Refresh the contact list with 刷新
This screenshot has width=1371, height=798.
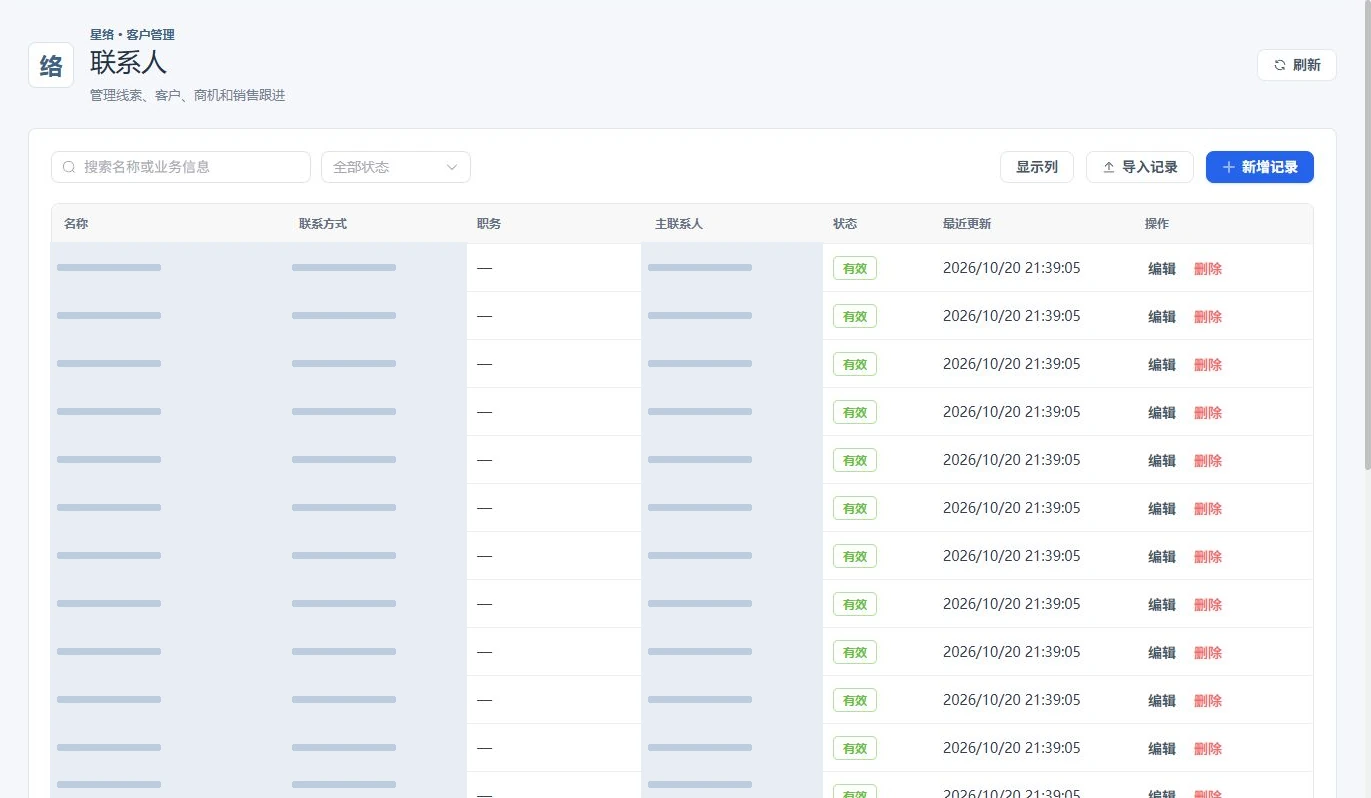1296,65
